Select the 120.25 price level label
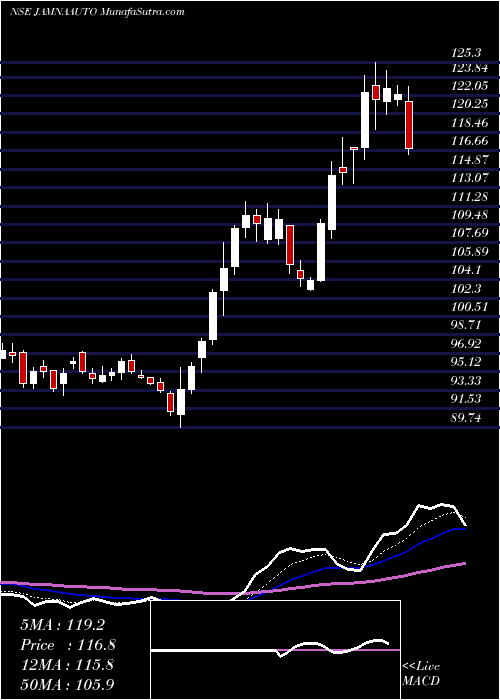The width and height of the screenshot is (500, 700). tap(470, 104)
